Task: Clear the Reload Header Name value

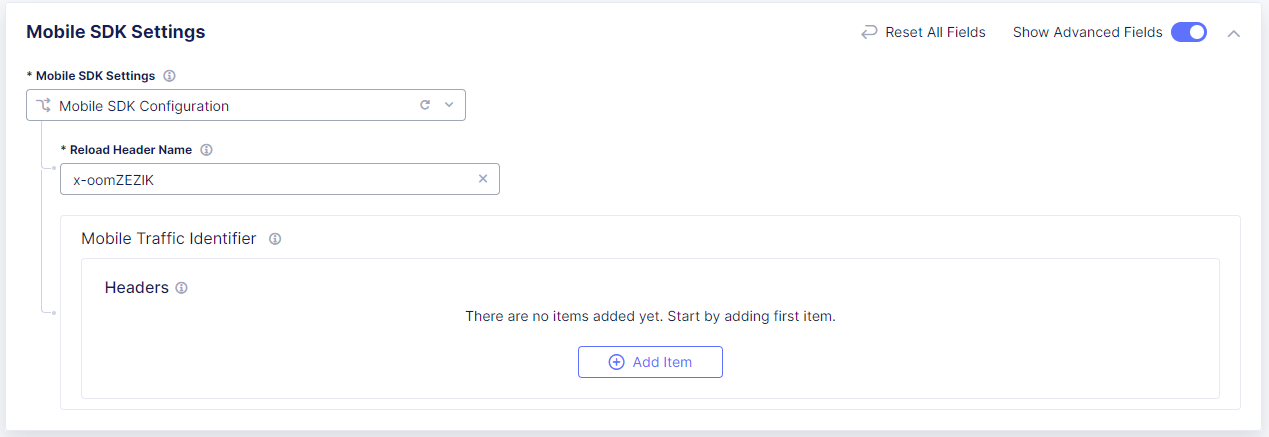Action: coord(483,179)
